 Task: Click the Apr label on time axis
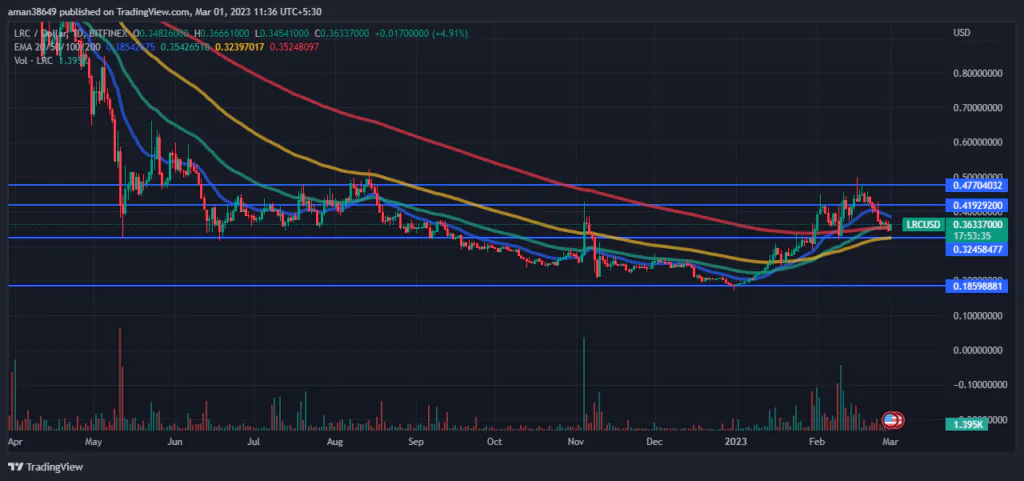click(x=14, y=442)
